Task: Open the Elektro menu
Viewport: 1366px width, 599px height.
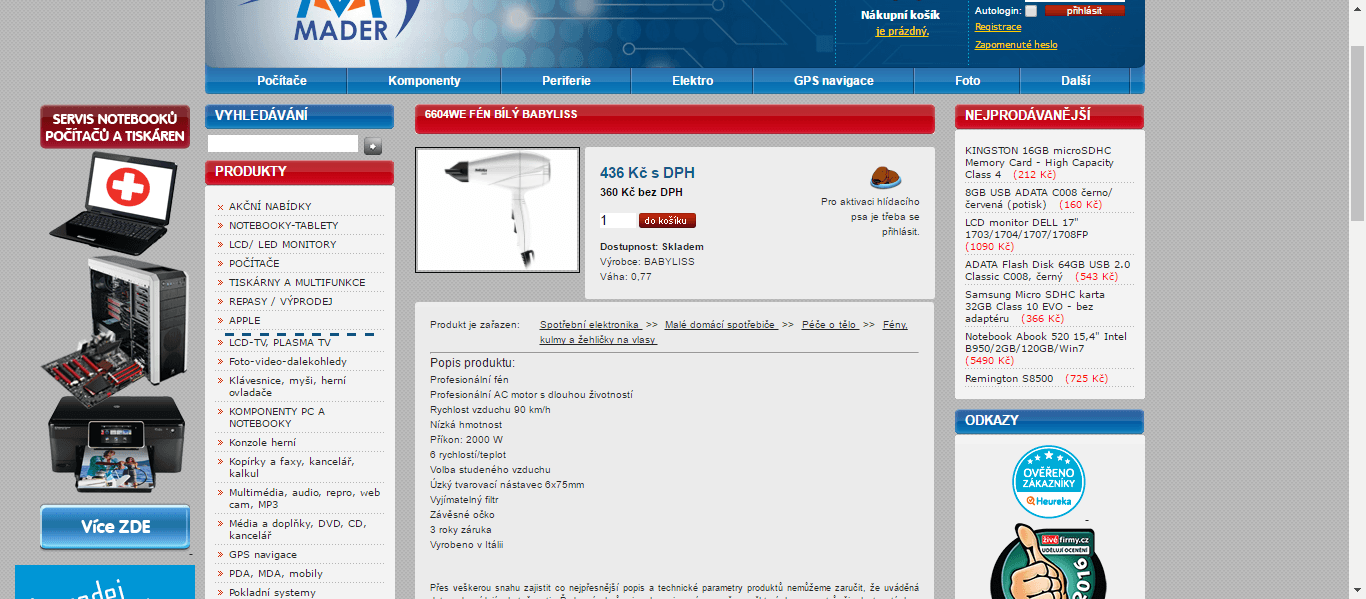Action: 693,81
